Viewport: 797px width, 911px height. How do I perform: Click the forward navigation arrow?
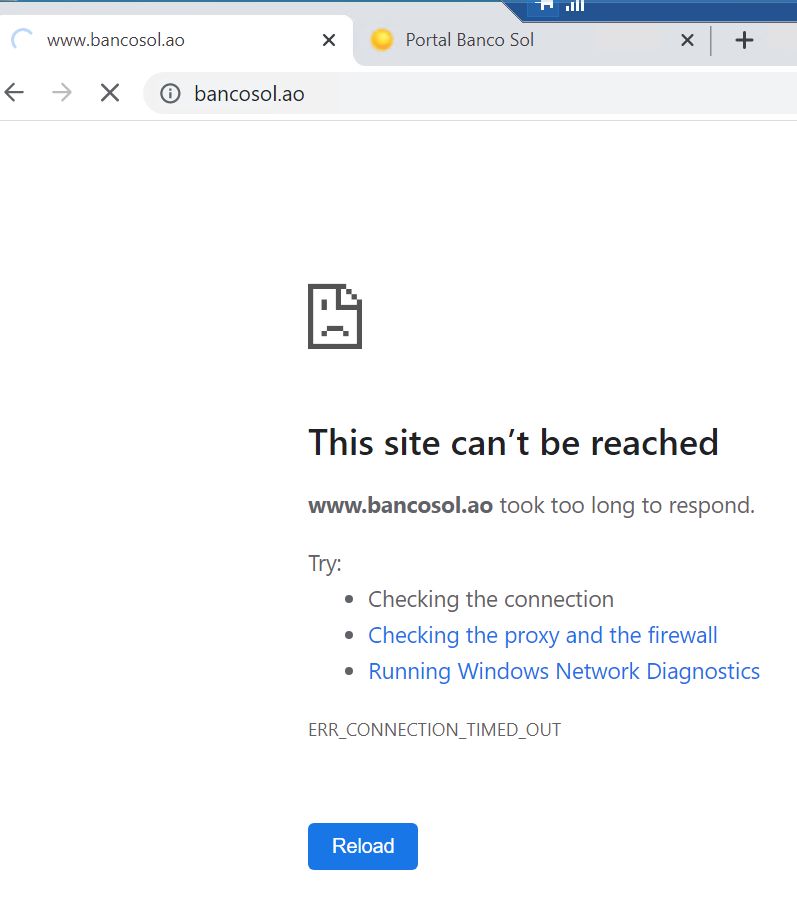click(62, 93)
